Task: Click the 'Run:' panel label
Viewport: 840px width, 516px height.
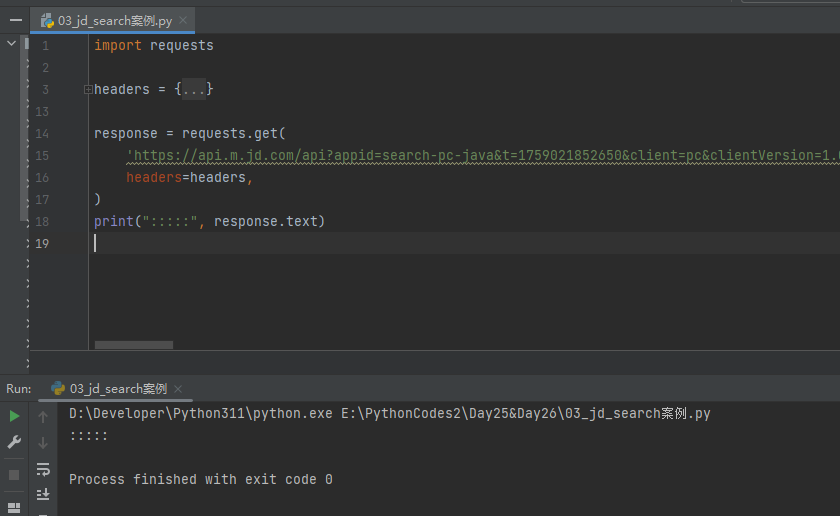Action: (x=19, y=389)
